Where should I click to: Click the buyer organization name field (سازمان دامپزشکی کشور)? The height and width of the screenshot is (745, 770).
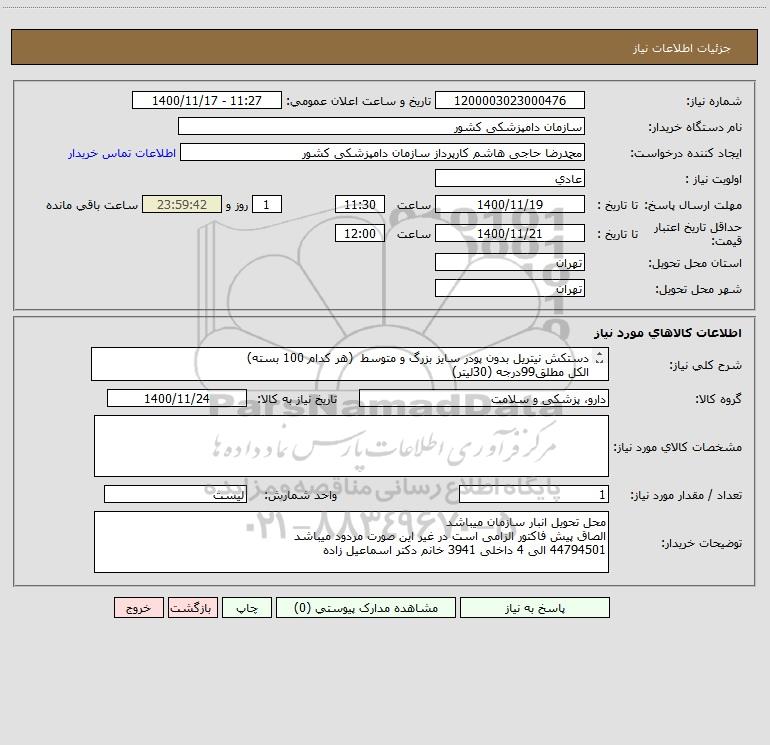pyautogui.click(x=381, y=126)
